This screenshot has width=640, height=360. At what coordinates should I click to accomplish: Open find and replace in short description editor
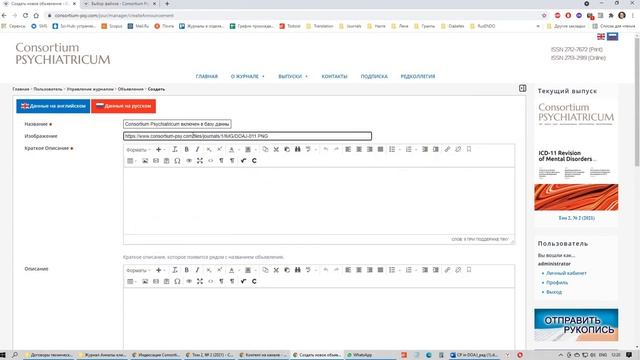(298, 149)
